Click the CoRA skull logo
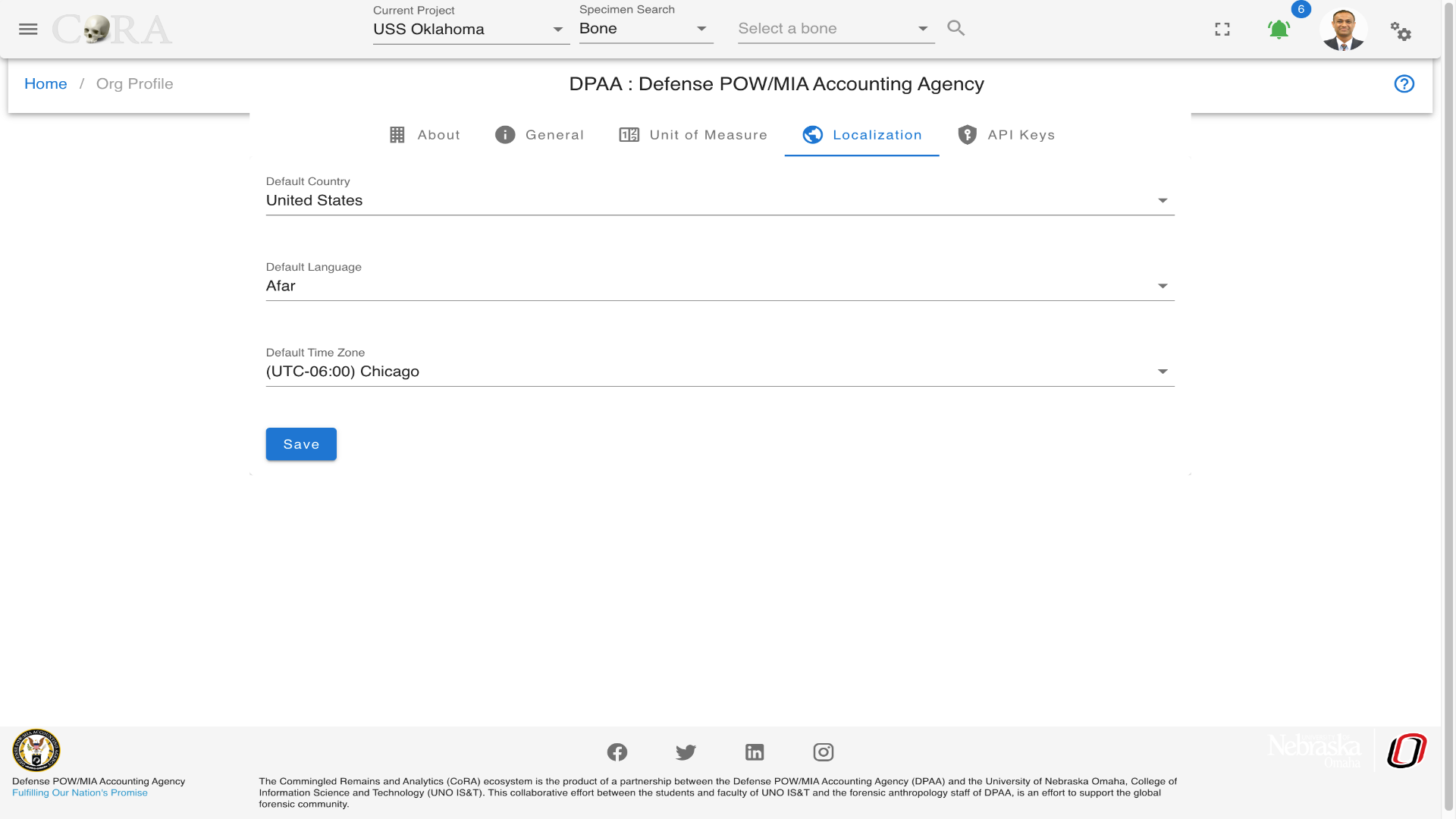The image size is (1456, 819). click(112, 30)
